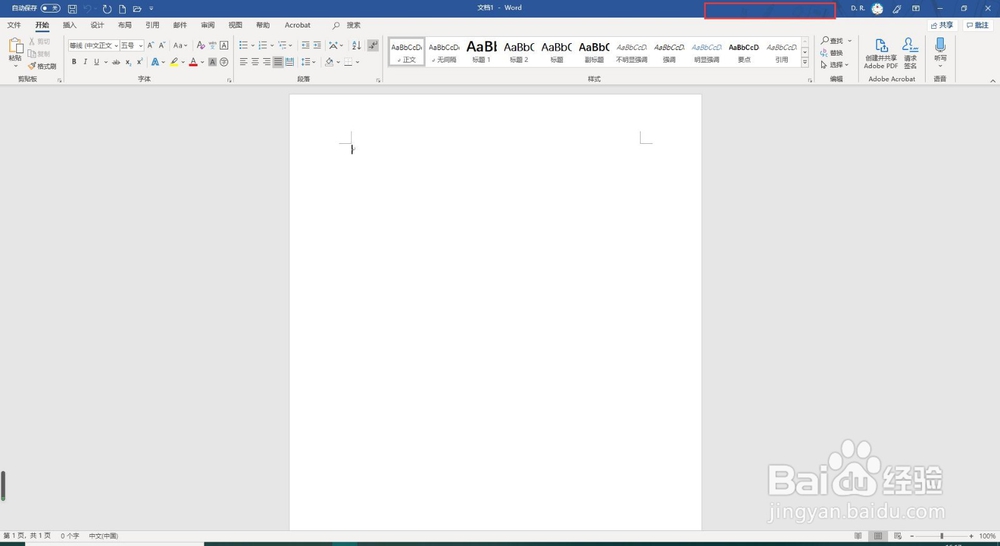The height and width of the screenshot is (546, 1000).
Task: Click the redo arrow in quick access toolbar
Action: pos(107,9)
